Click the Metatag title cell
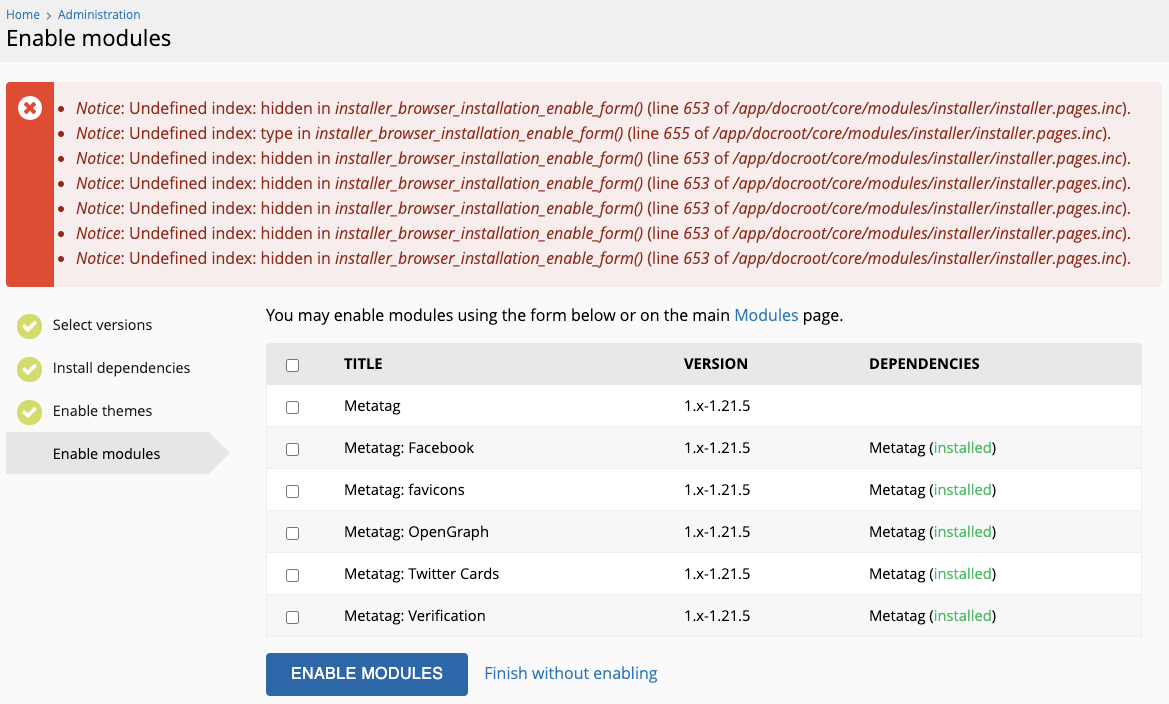The width and height of the screenshot is (1169, 704). (372, 406)
